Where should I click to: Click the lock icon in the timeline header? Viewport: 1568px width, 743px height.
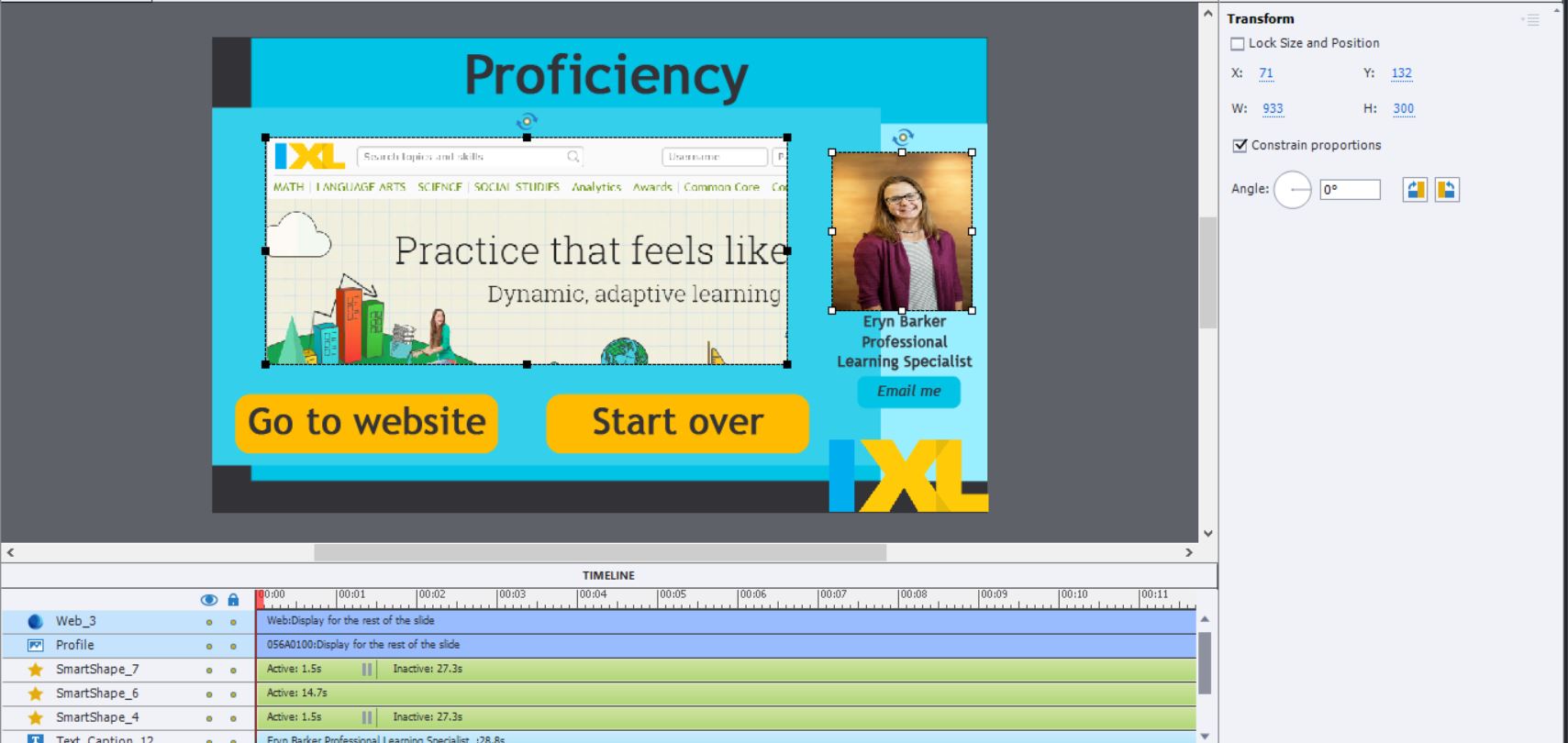[233, 600]
